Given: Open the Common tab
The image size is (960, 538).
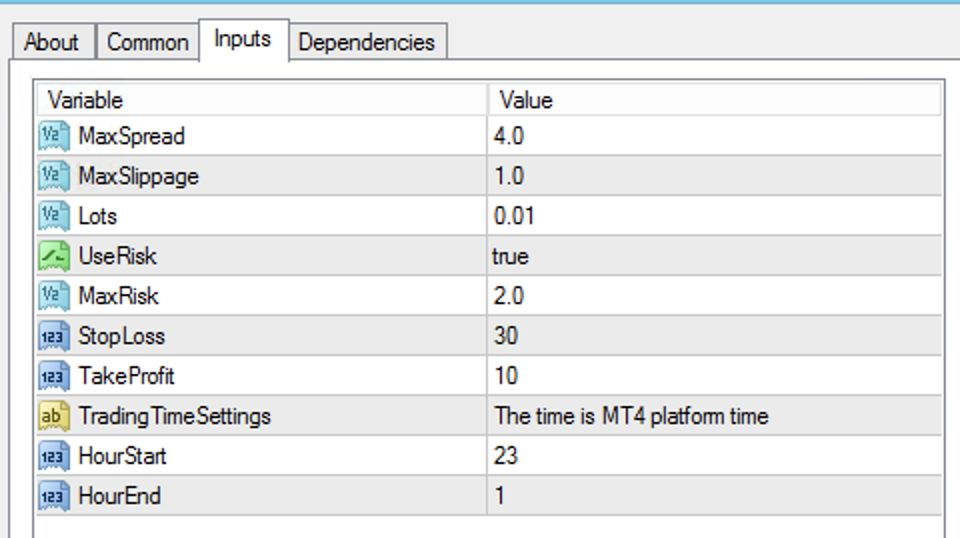Looking at the screenshot, I should tap(147, 42).
